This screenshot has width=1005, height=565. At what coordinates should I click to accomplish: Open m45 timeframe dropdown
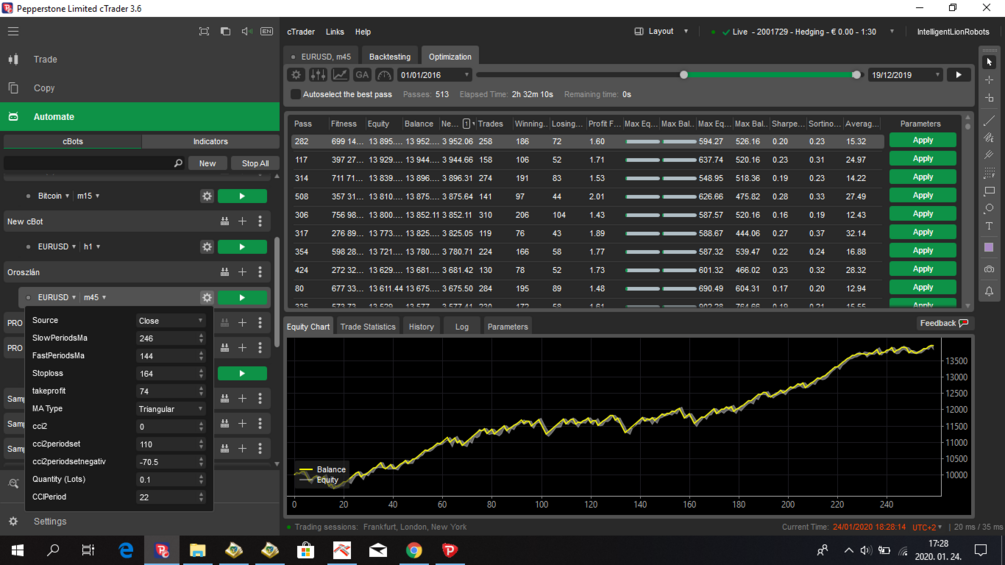[x=95, y=297]
